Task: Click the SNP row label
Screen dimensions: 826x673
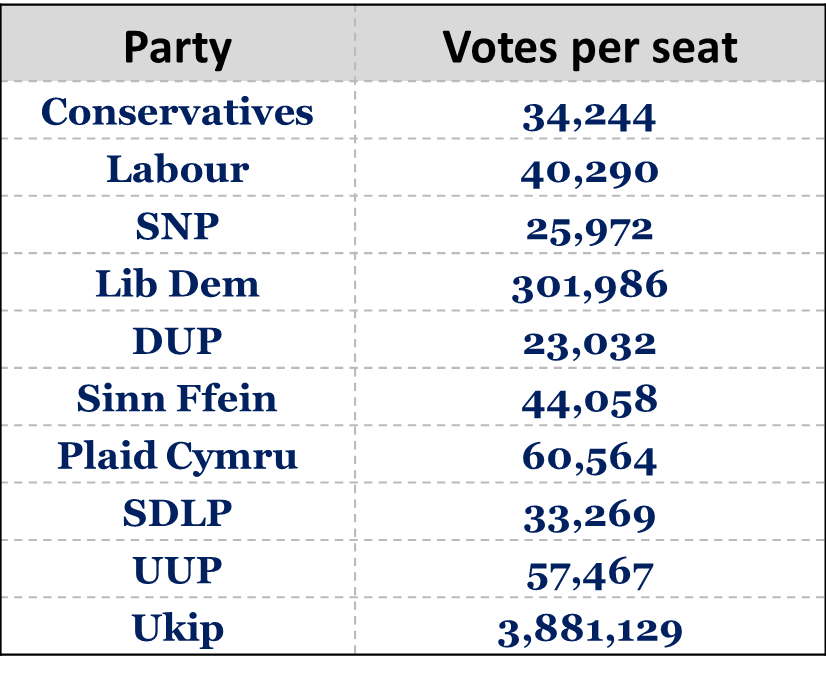Action: pos(177,227)
